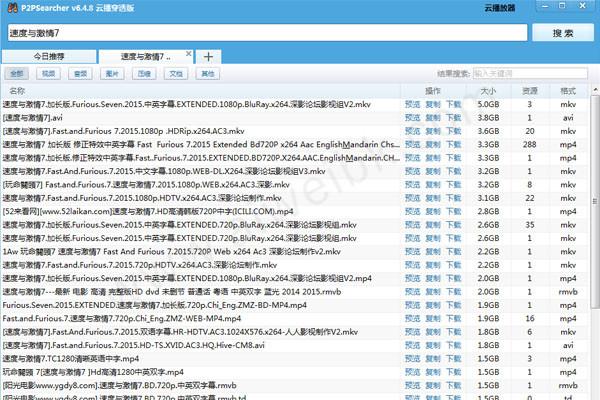Click the P2PSearcher app logo icon

(12, 7)
